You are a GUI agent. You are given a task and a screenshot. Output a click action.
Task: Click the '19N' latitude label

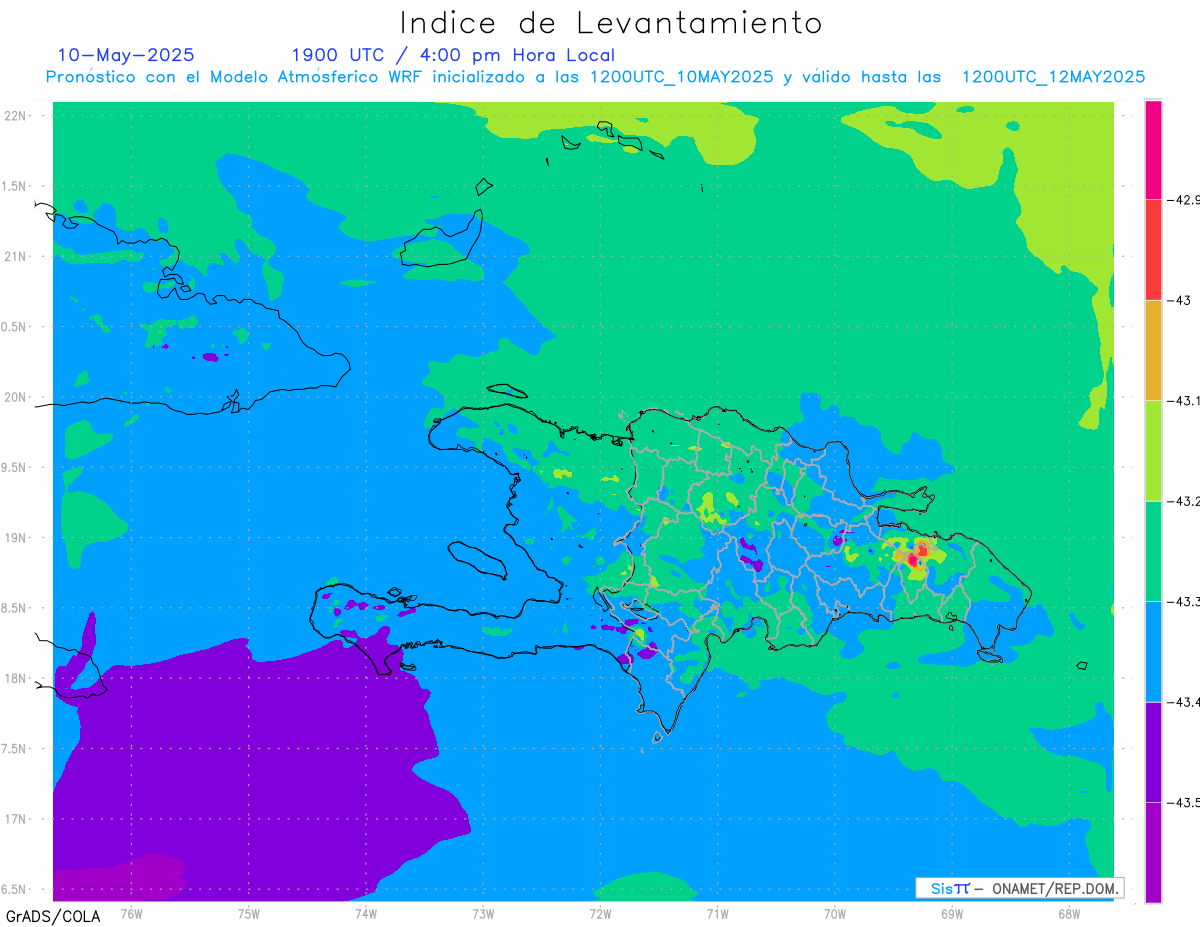point(16,537)
